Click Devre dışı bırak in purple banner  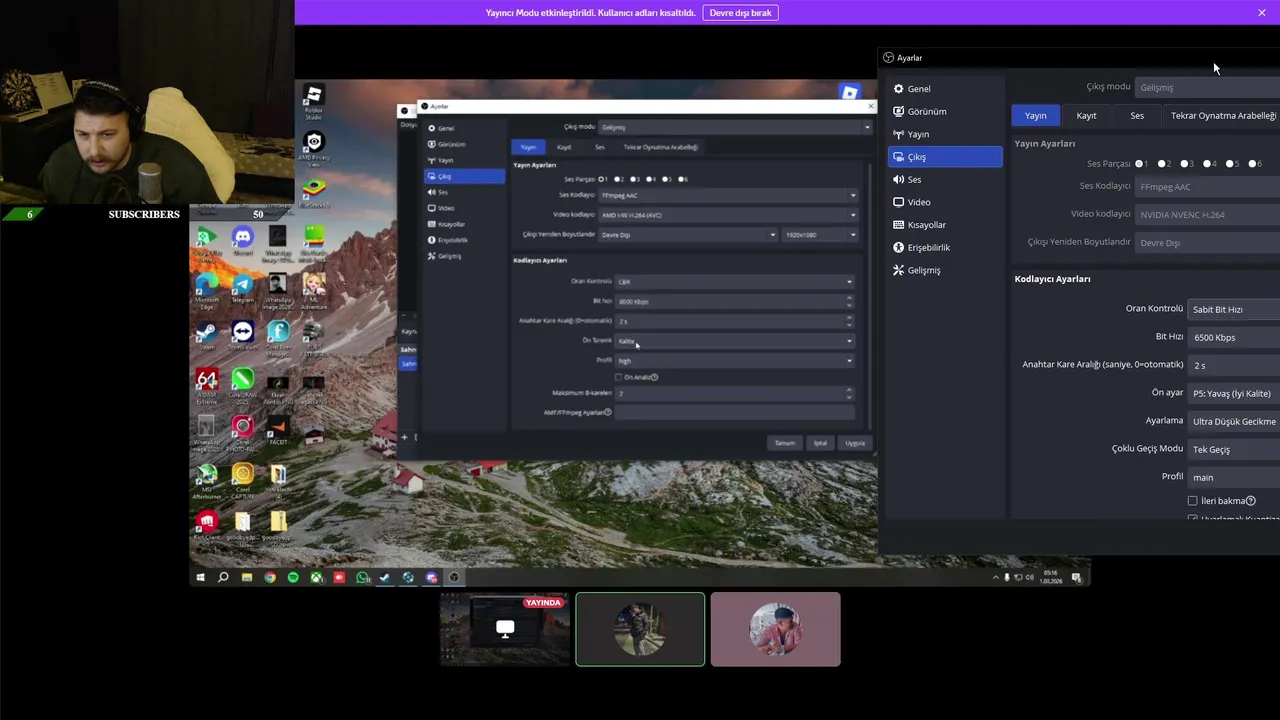[741, 13]
